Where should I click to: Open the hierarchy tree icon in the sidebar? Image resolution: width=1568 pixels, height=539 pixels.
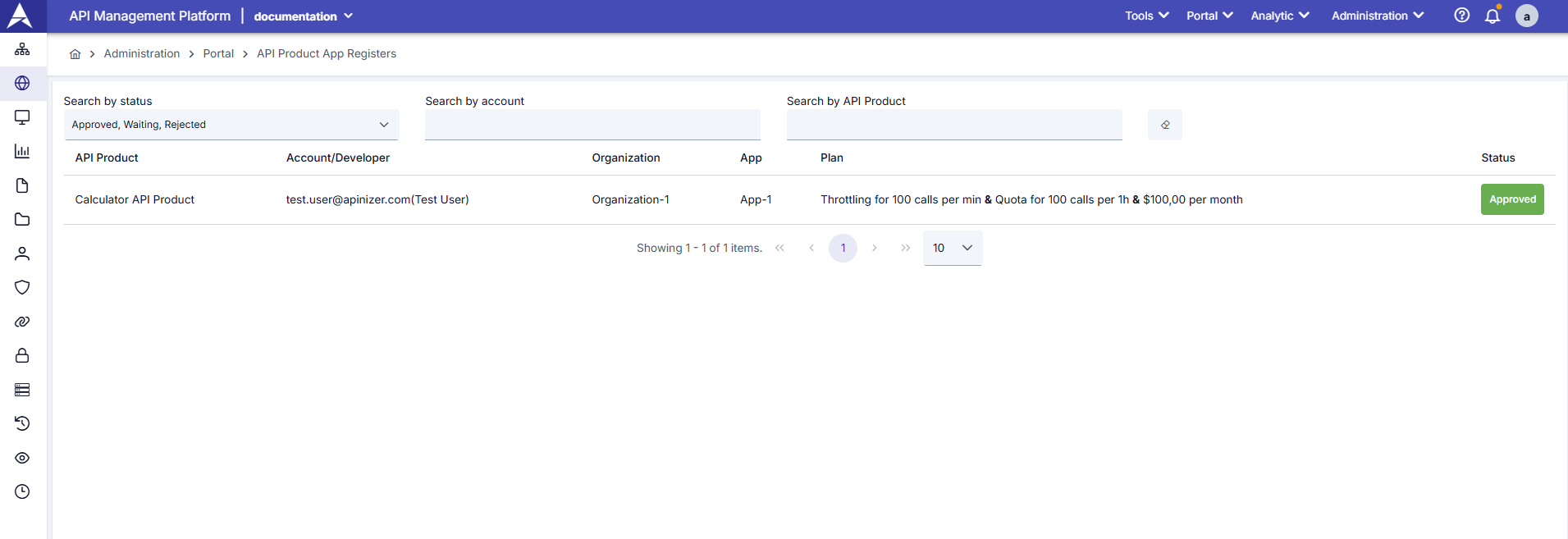click(x=22, y=49)
